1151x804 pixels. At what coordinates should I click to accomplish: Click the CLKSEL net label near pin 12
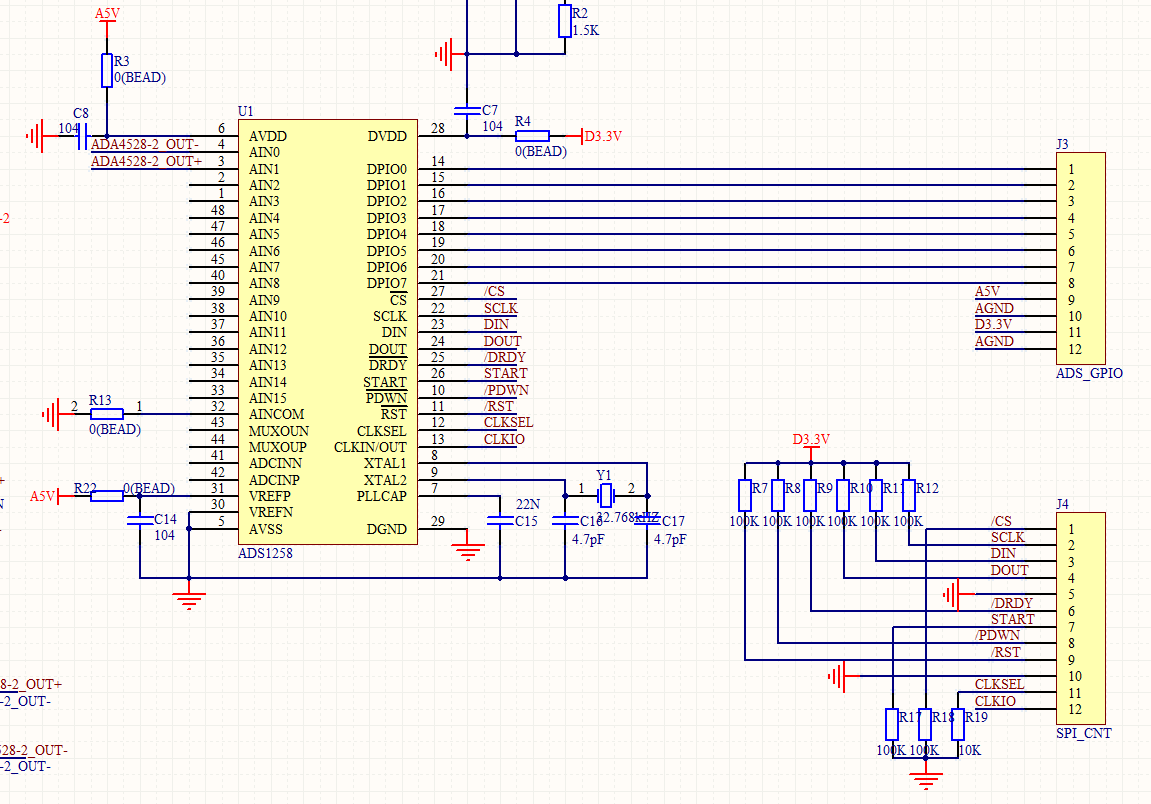(508, 423)
